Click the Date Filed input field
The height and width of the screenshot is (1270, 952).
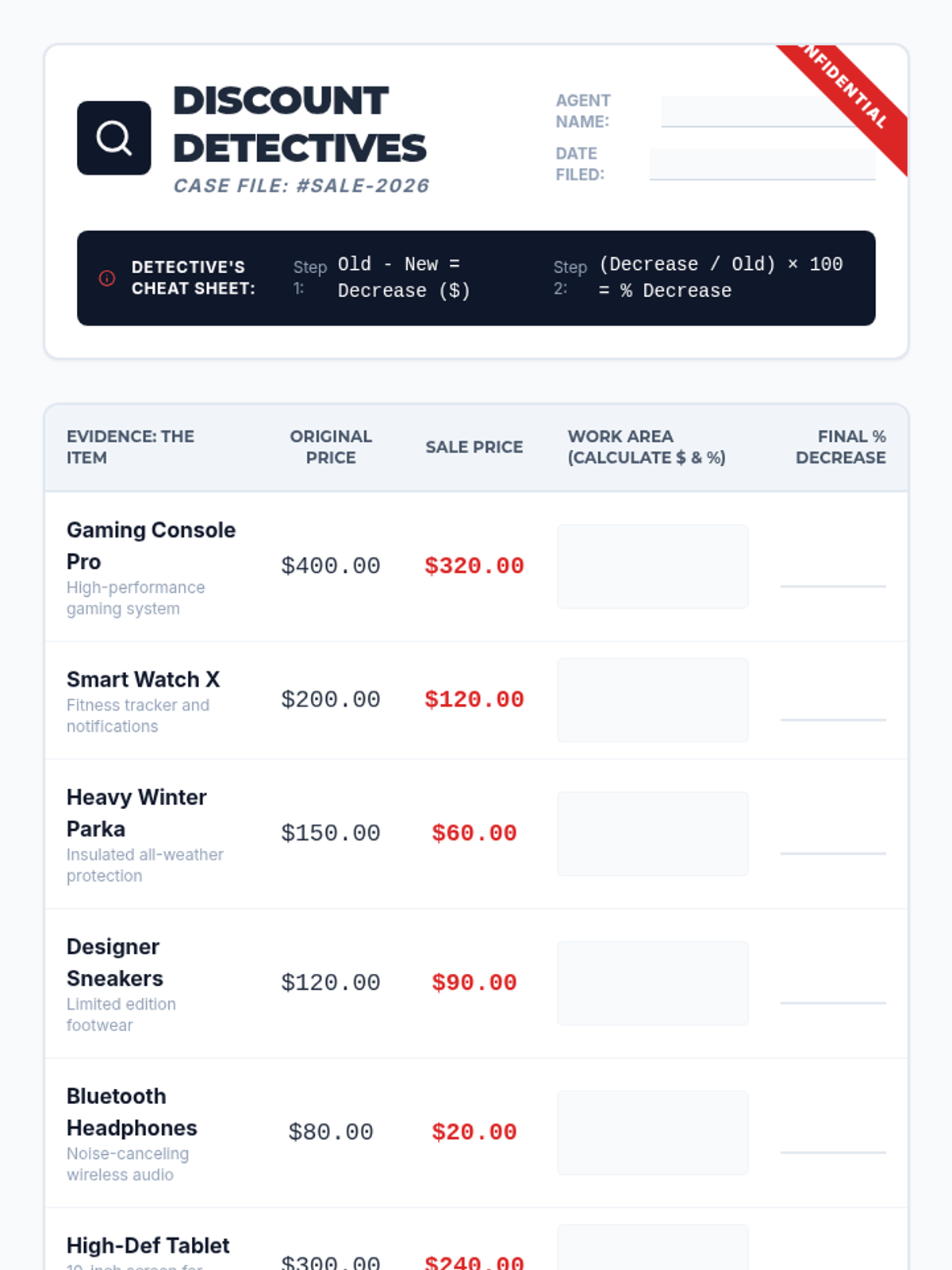pyautogui.click(x=762, y=164)
